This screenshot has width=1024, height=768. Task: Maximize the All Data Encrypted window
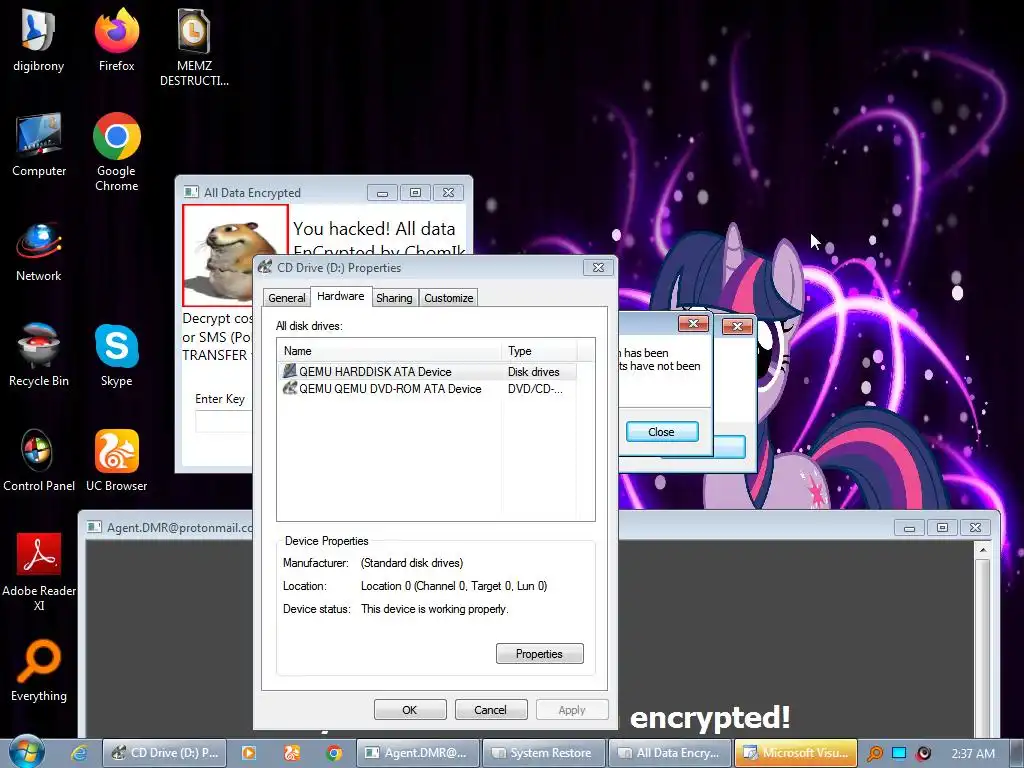click(x=415, y=193)
